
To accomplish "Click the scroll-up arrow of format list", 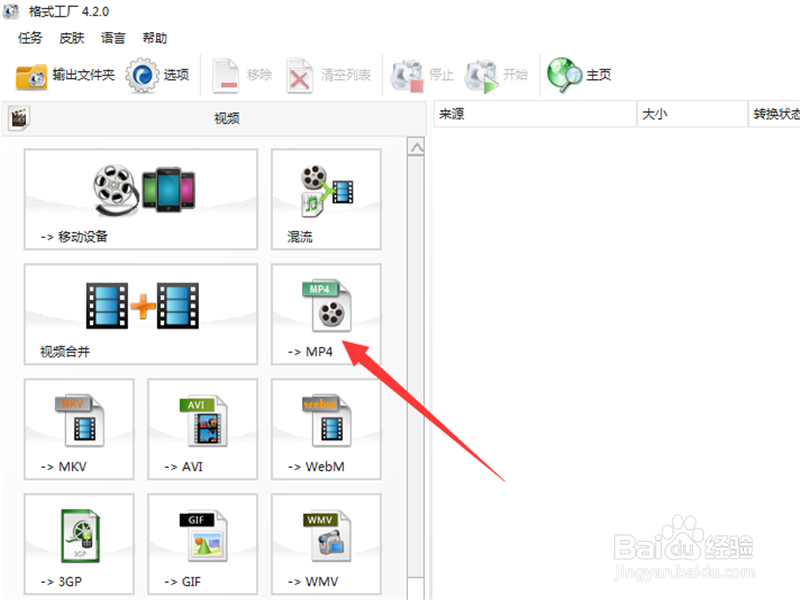I will pyautogui.click(x=416, y=147).
